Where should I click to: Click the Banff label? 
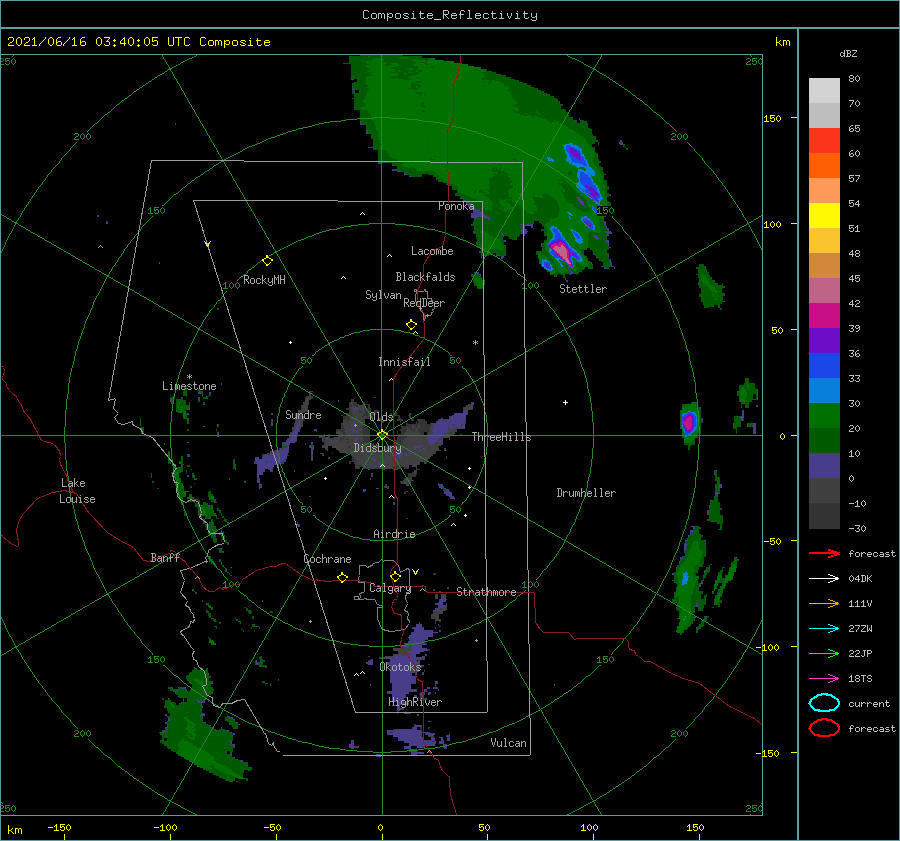click(x=165, y=557)
